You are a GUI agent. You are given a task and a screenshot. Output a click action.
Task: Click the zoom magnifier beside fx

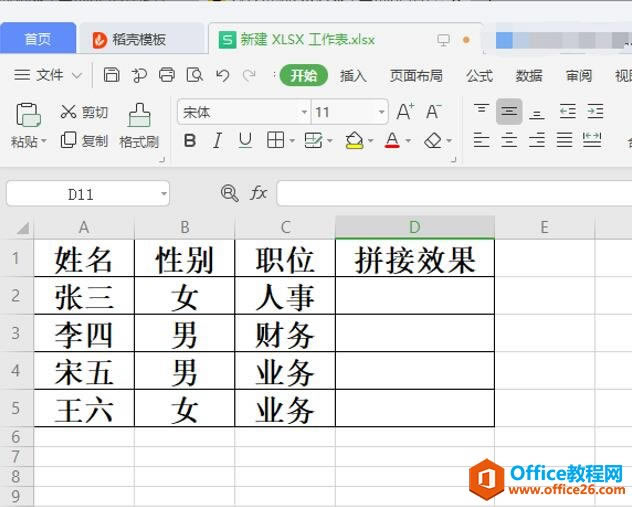click(x=229, y=193)
